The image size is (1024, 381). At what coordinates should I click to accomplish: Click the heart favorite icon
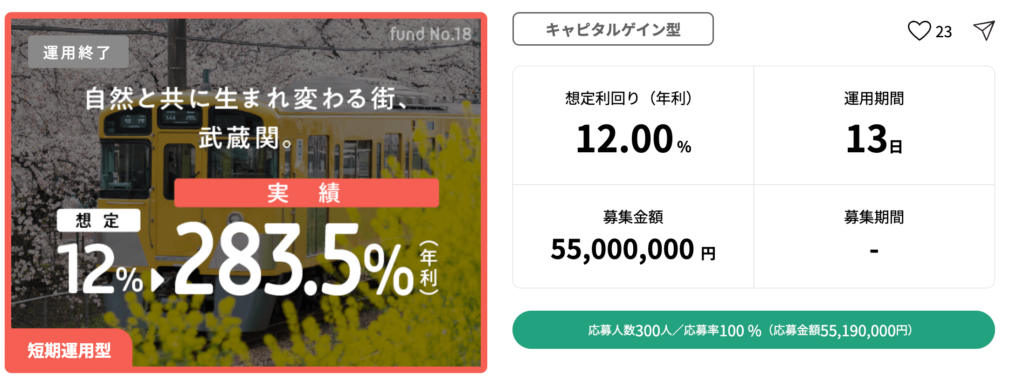tap(919, 31)
